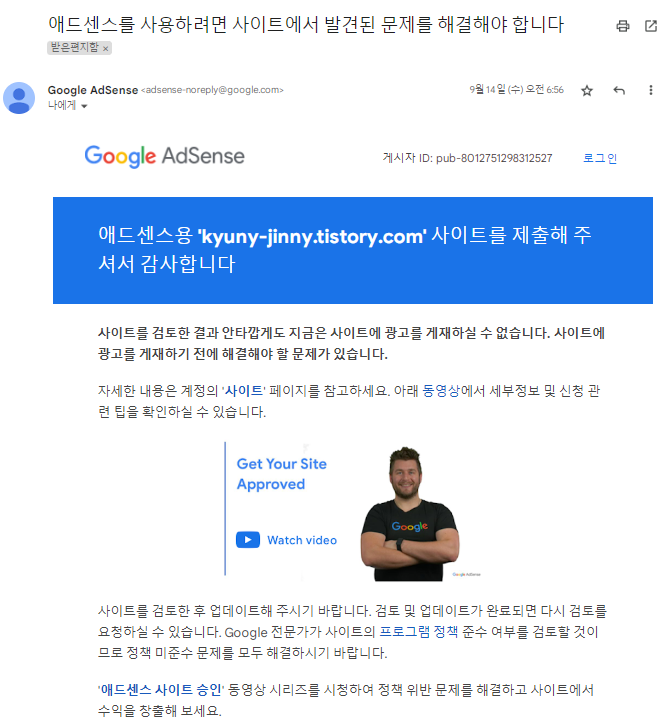Expand recipient details arrow next to 나에게
This screenshot has width=668, height=727.
tap(84, 106)
